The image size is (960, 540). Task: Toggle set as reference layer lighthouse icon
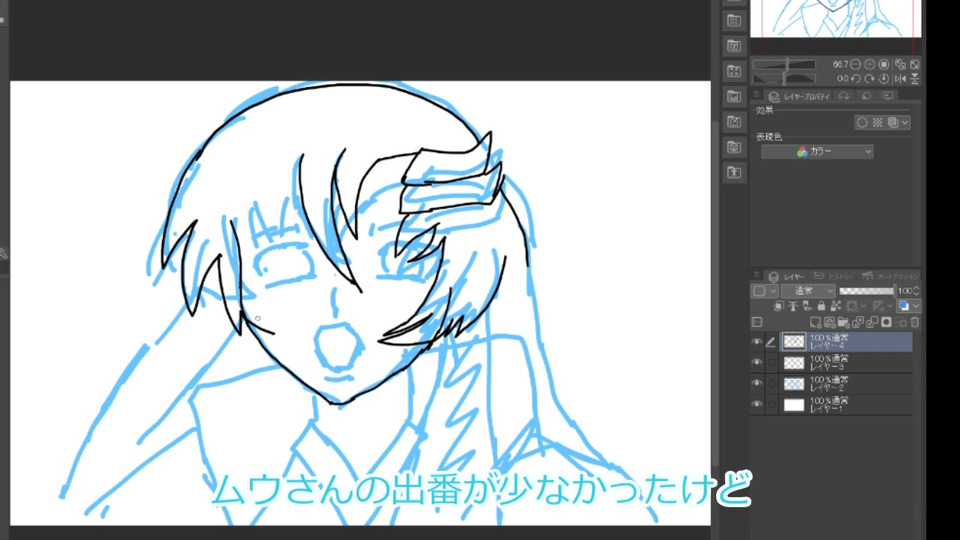793,306
